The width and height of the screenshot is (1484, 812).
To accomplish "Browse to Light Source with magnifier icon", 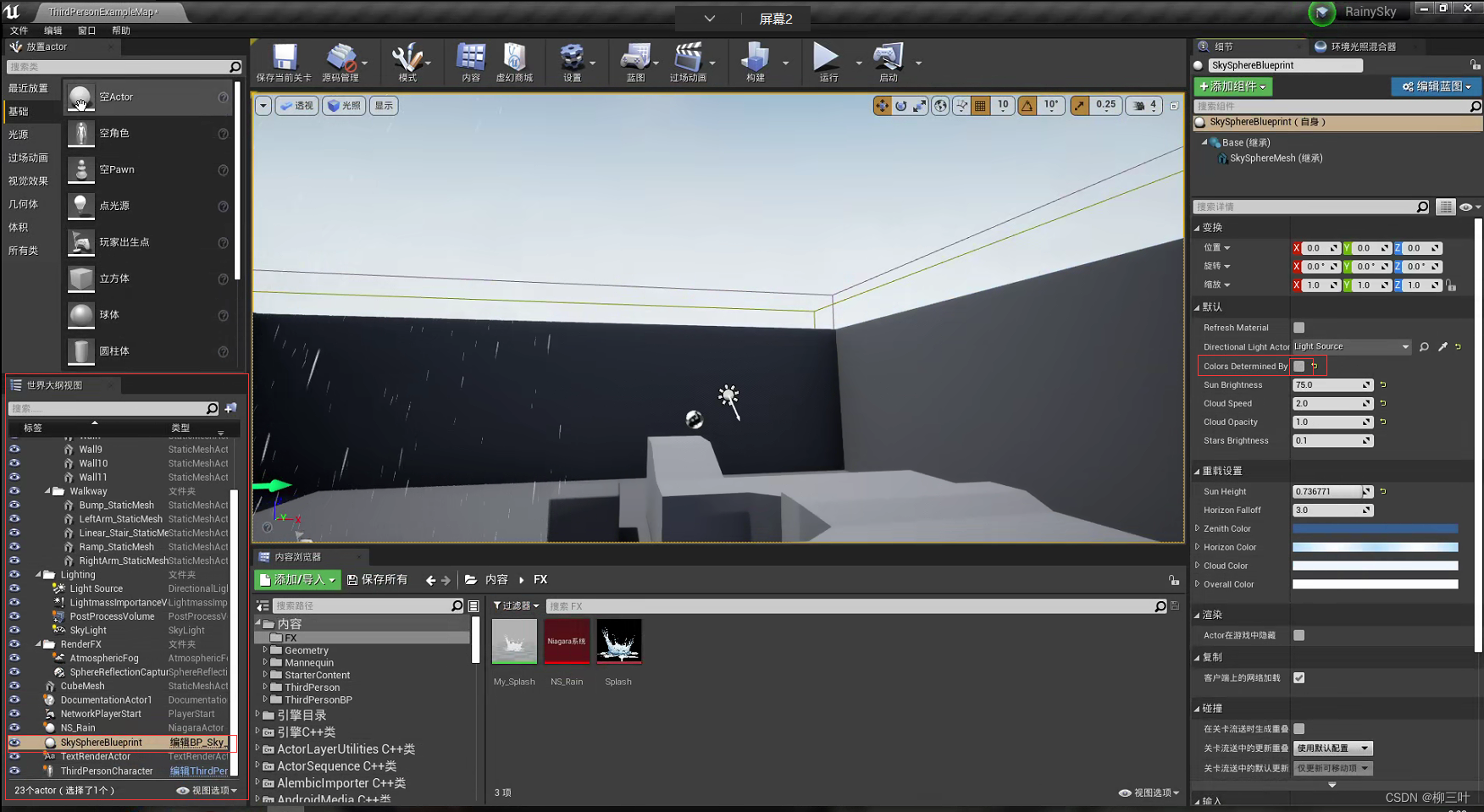I will (x=1424, y=347).
